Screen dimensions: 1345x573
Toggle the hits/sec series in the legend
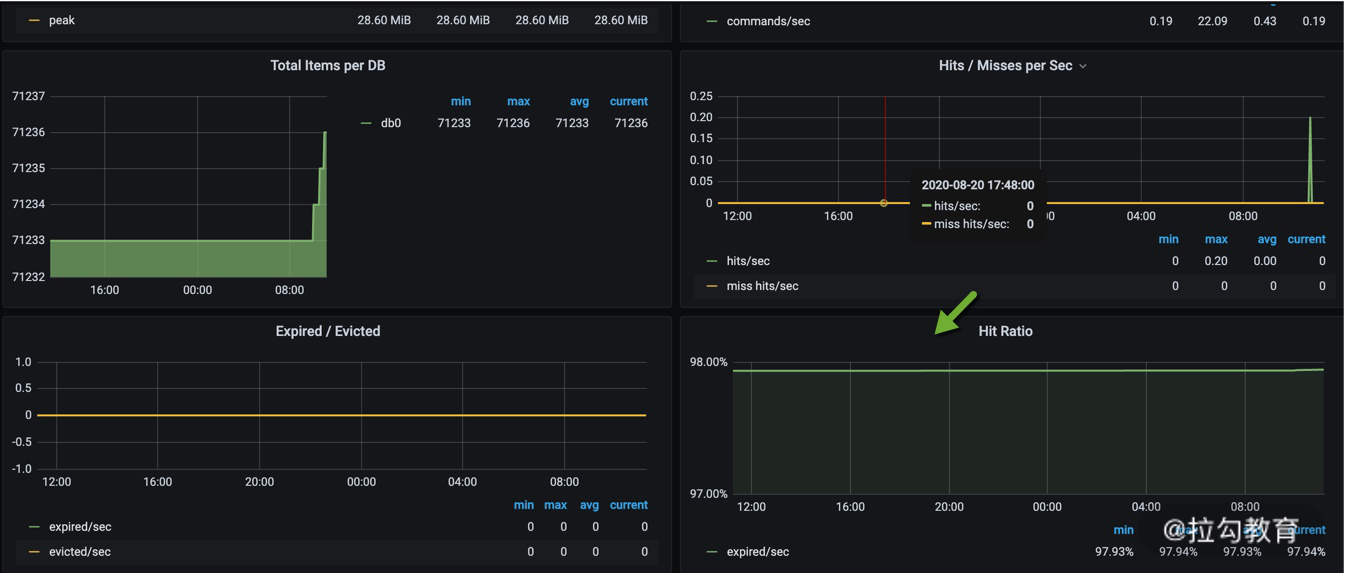748,261
